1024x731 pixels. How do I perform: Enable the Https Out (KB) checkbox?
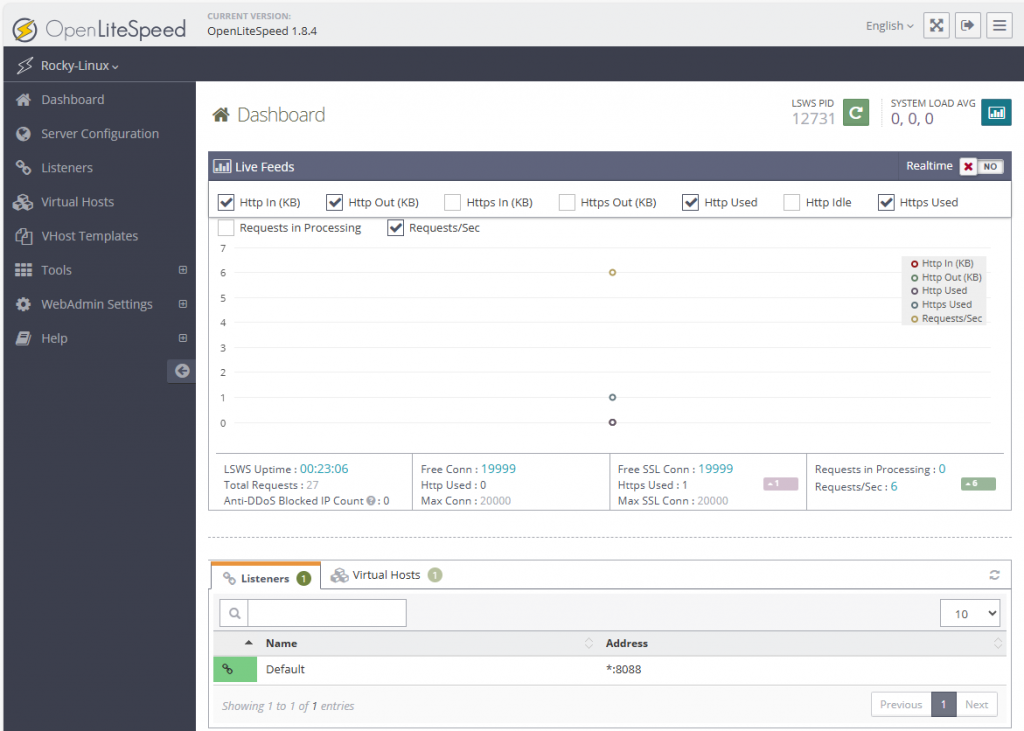pos(567,202)
